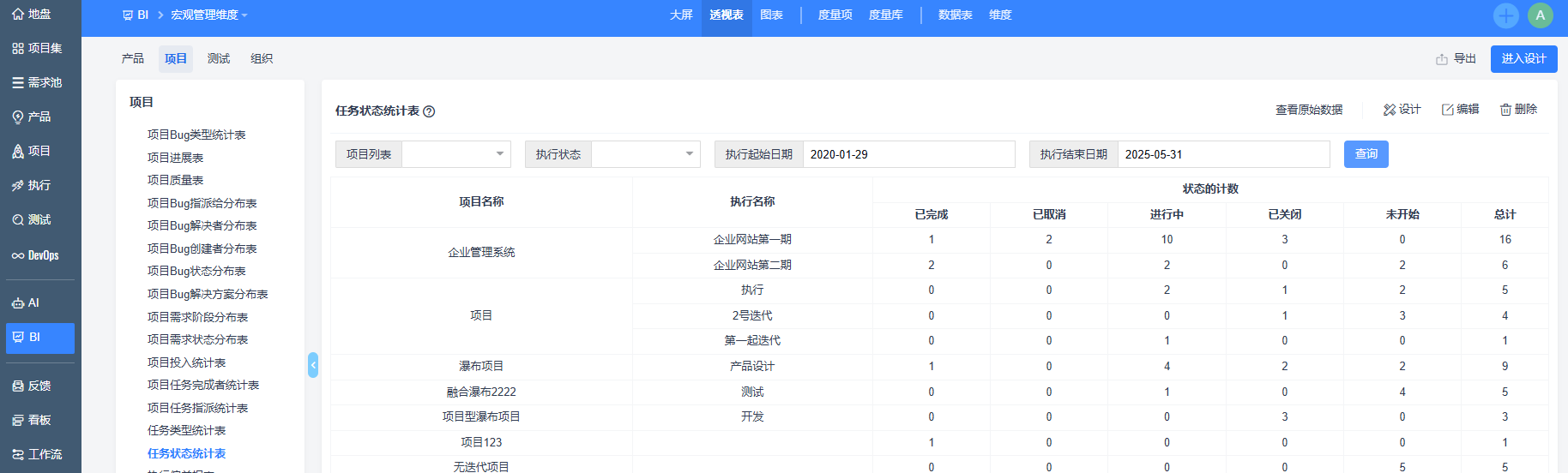Open 项目Bug指派给分布表 in the list
This screenshot has width=1568, height=473.
point(202,203)
